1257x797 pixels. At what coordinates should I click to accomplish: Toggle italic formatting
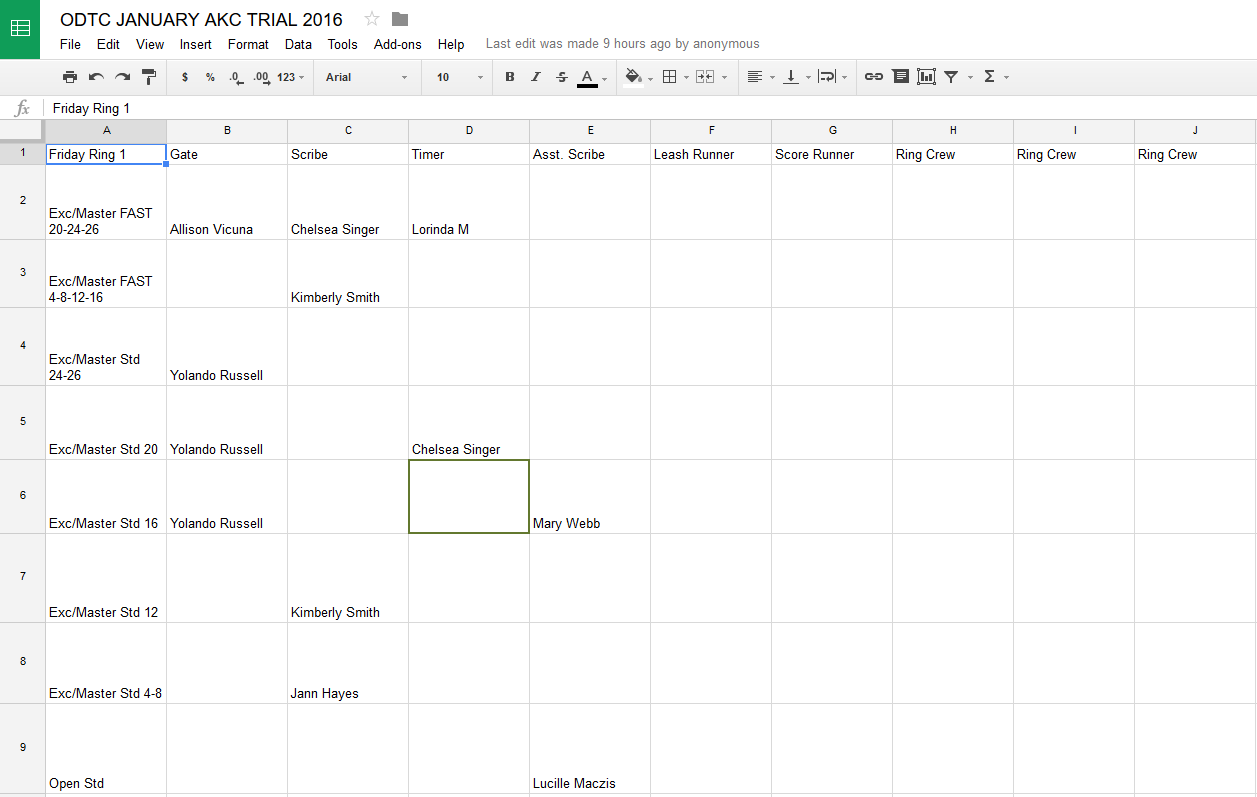click(535, 77)
